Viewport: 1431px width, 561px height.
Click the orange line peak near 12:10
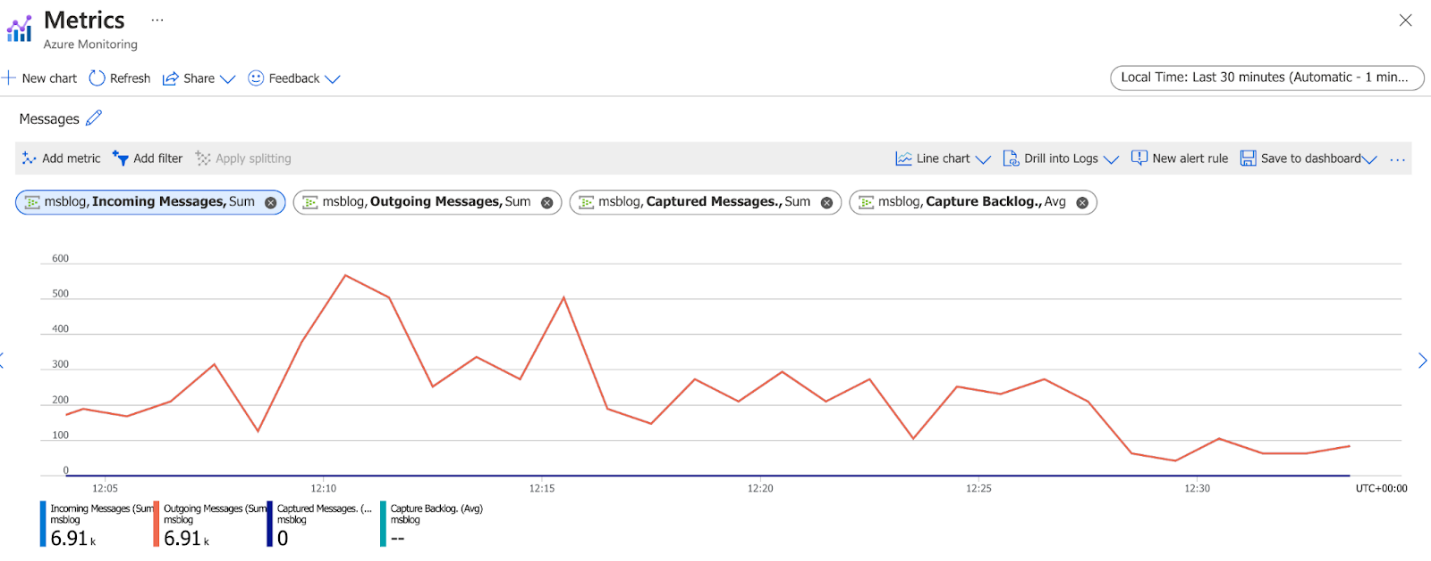click(345, 275)
